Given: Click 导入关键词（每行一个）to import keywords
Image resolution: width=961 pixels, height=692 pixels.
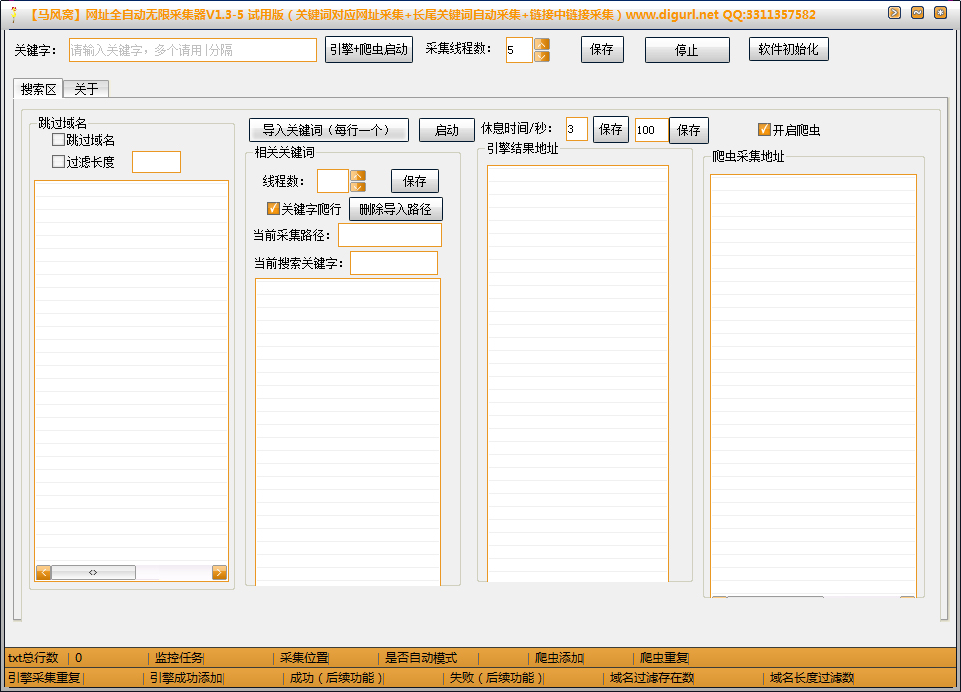Looking at the screenshot, I should tap(327, 130).
